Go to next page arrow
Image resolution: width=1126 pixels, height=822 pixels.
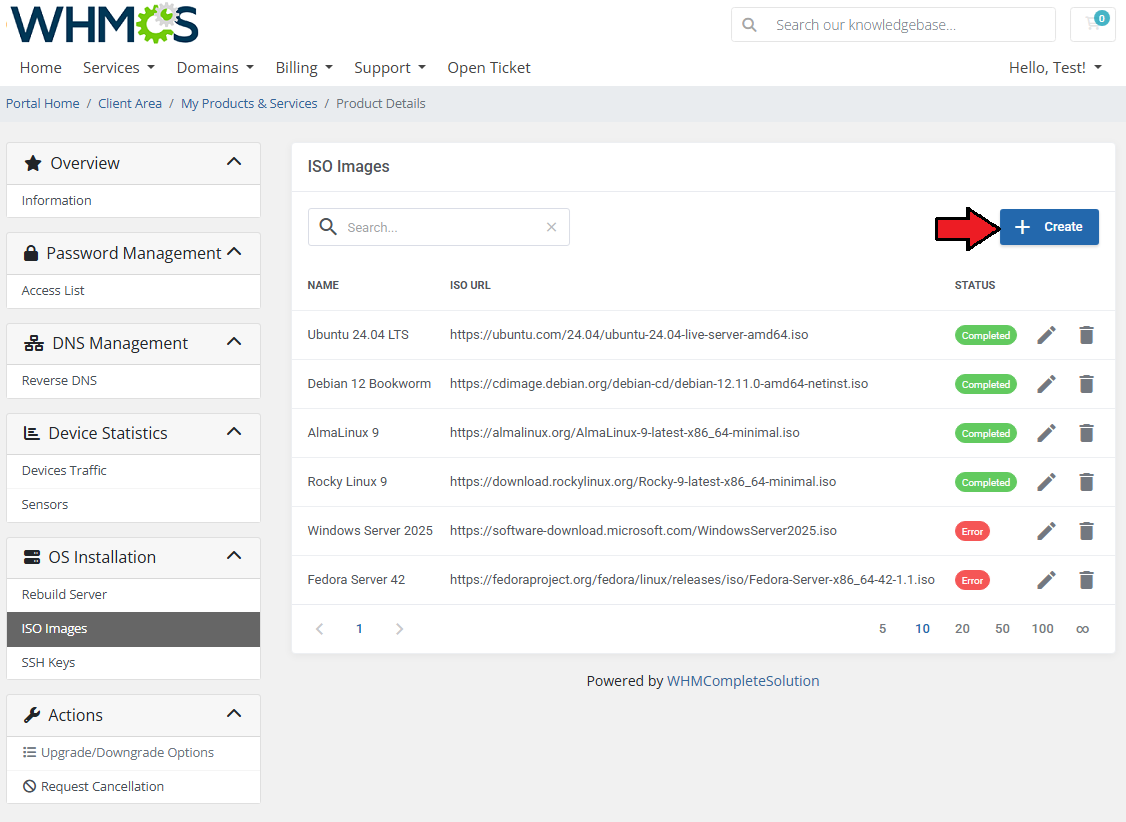[399, 629]
